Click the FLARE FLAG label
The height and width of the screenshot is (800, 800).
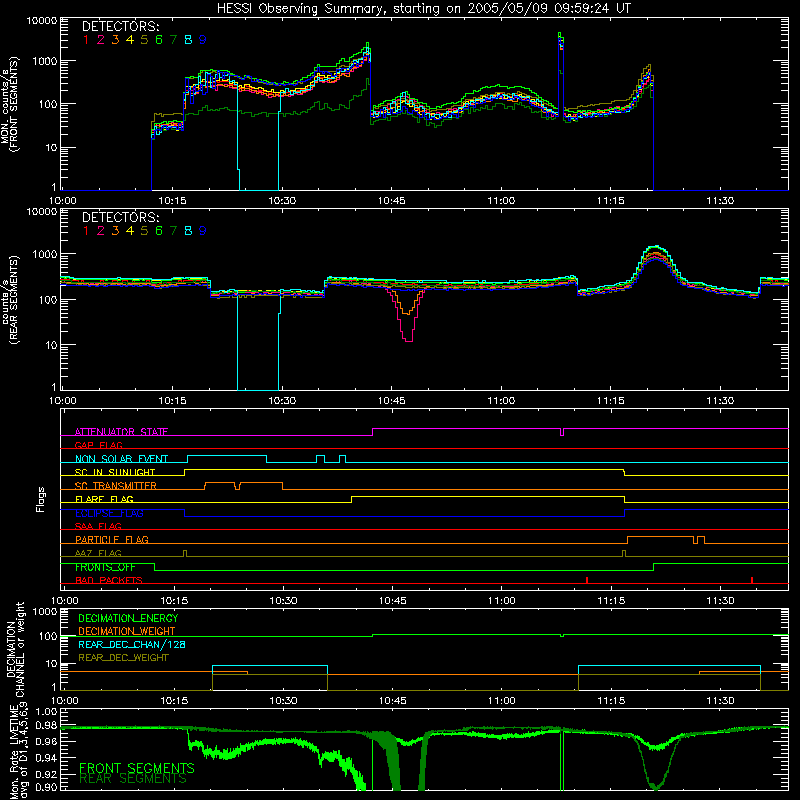(104, 499)
